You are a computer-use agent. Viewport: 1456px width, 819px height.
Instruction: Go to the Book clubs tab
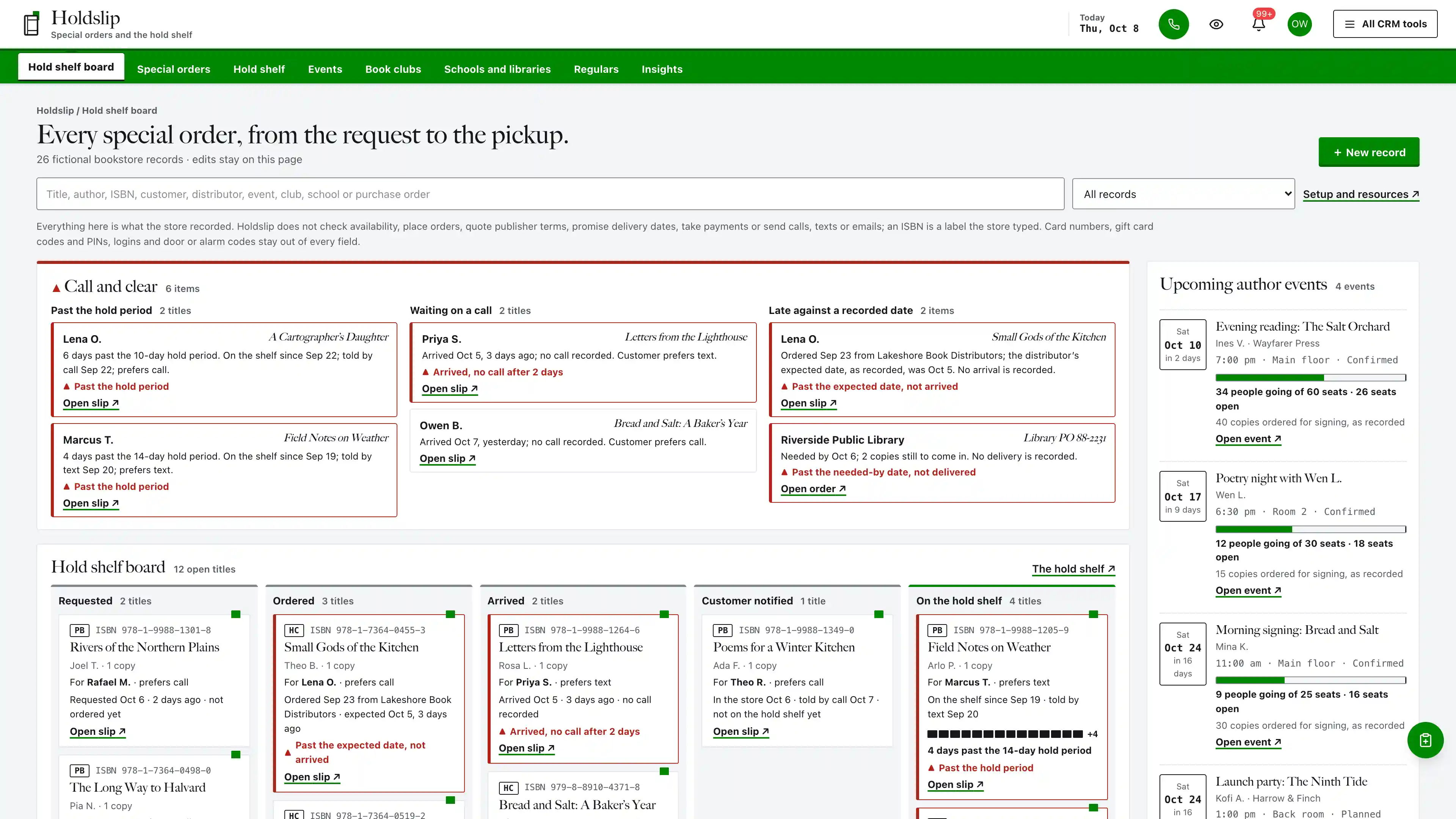[x=393, y=69]
